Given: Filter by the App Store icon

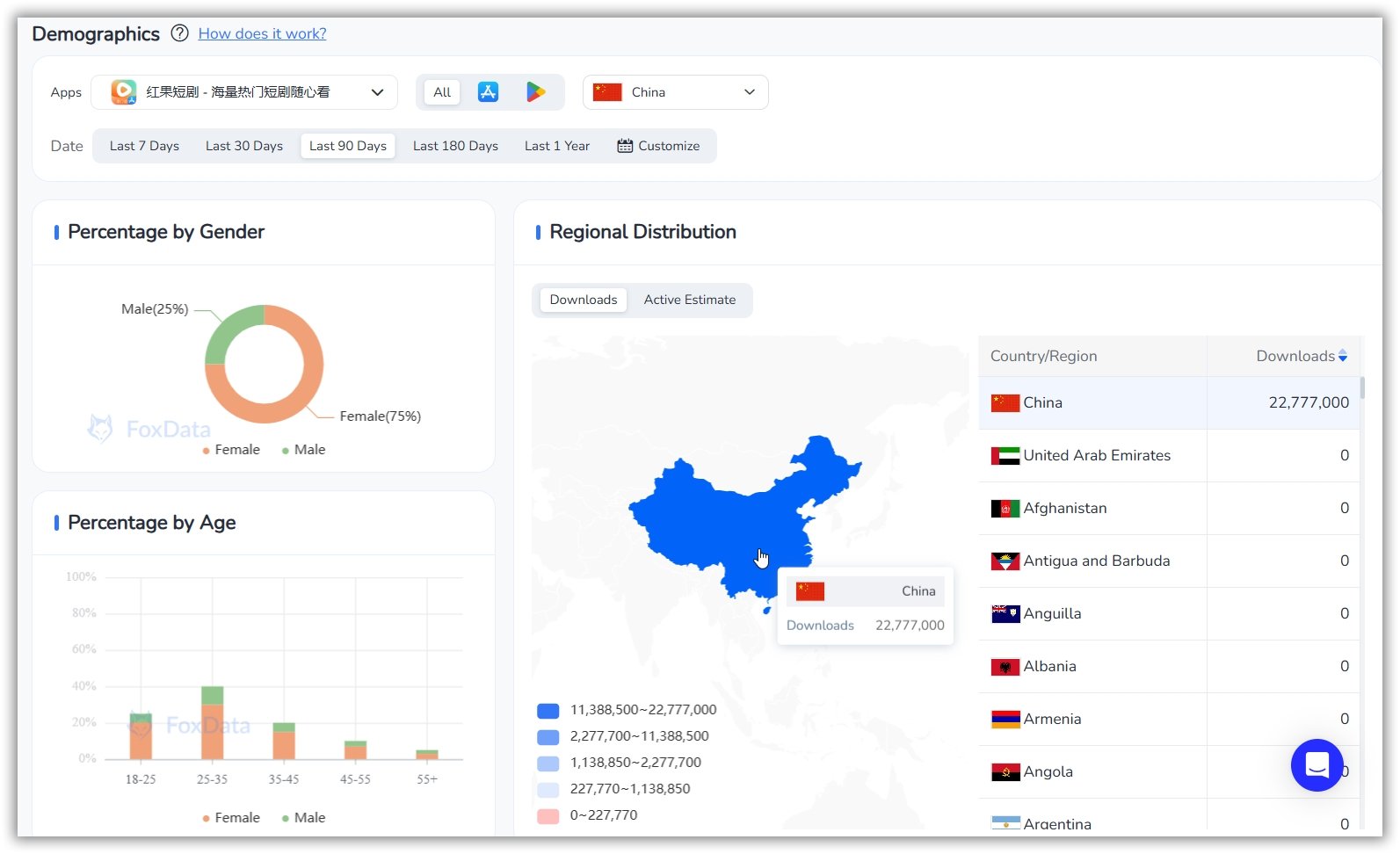Looking at the screenshot, I should (488, 92).
